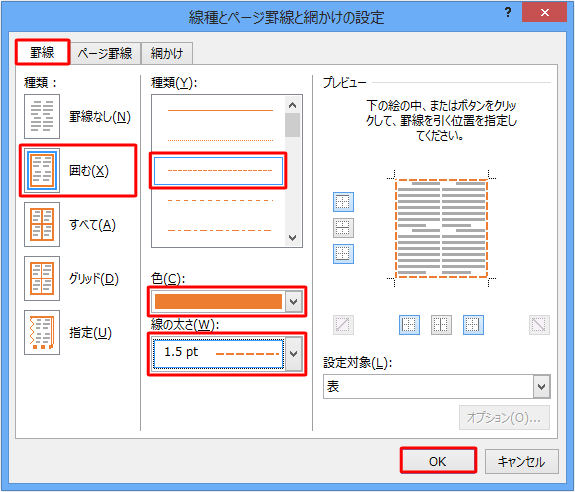575x492 pixels.
Task: Pick the すべて (all) border setting icon
Action: pos(42,224)
